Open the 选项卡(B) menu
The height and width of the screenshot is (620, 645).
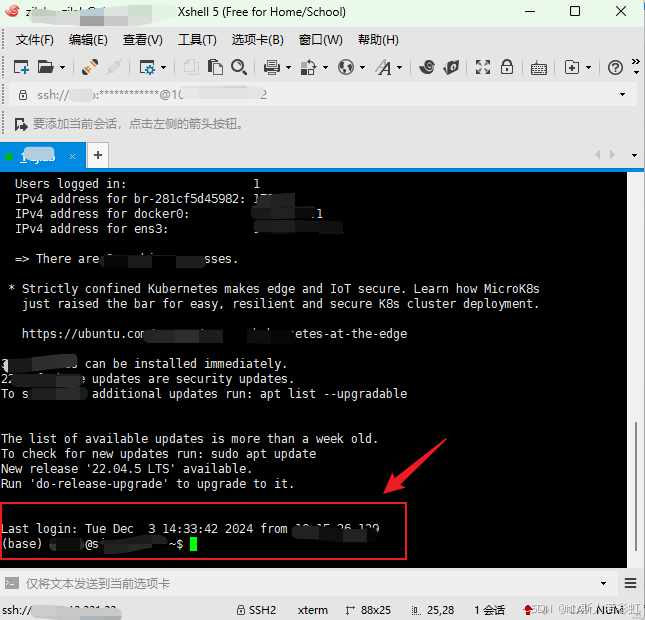tap(258, 40)
